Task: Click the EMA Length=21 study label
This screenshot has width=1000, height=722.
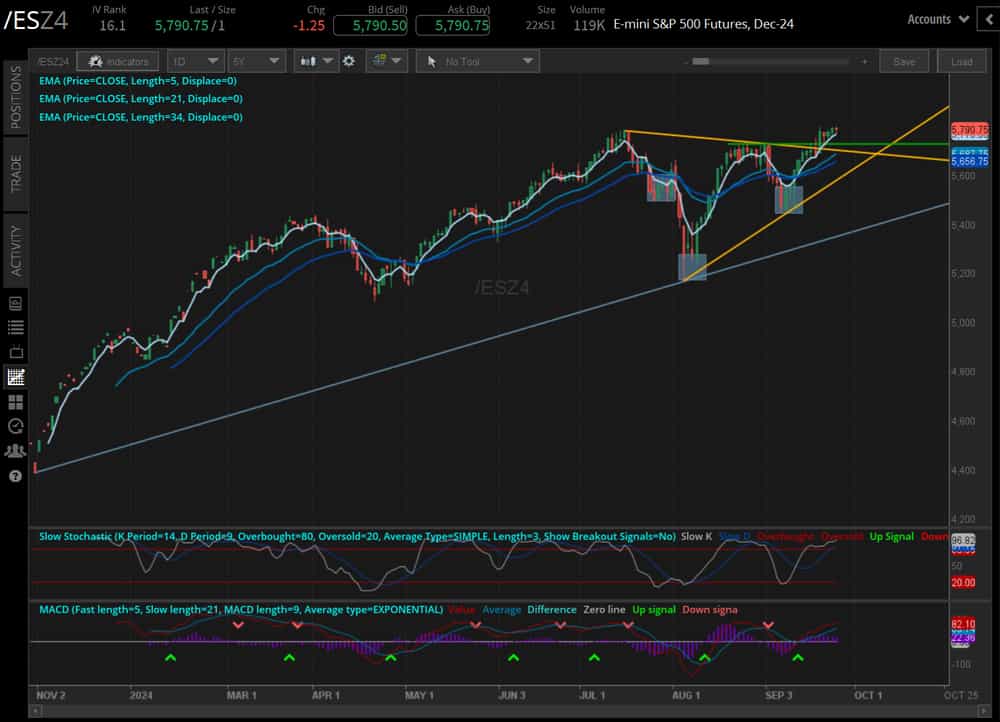Action: tap(141, 99)
